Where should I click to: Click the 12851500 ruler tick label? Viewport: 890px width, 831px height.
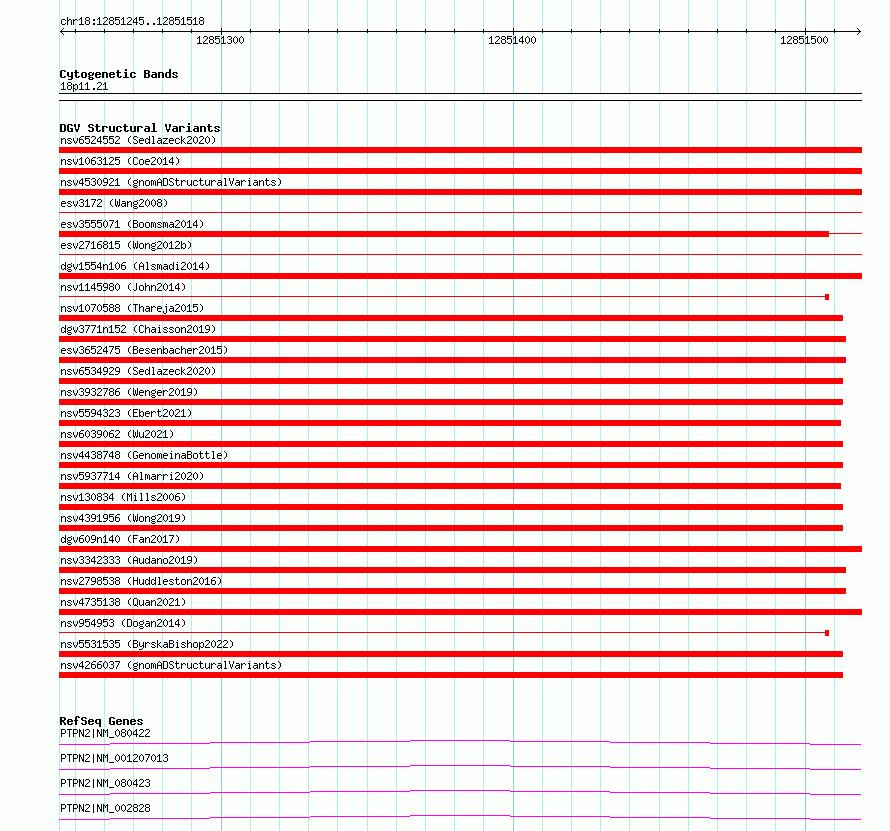[x=804, y=40]
